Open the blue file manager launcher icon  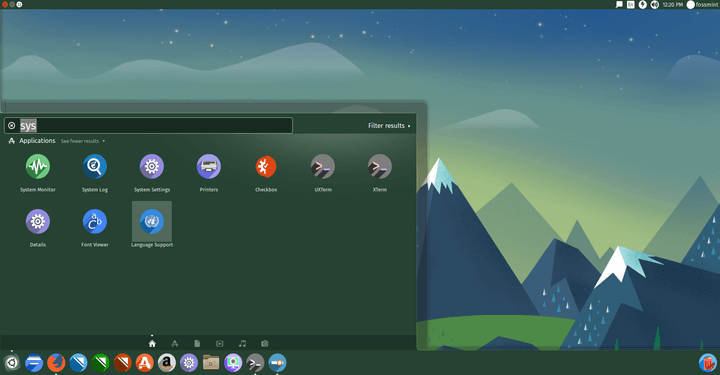coord(34,363)
